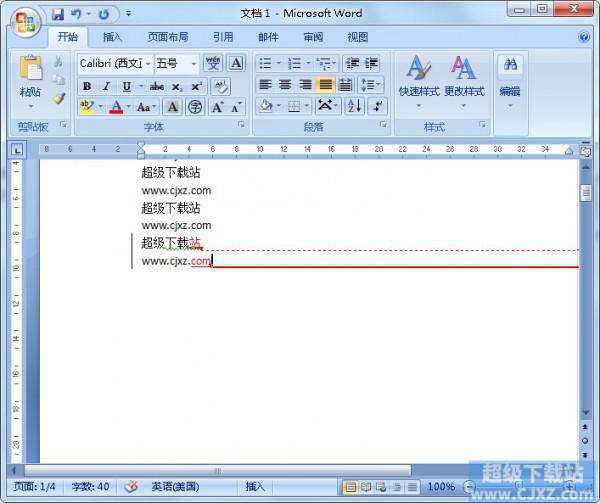Apply distributed alignment
600x503 pixels.
click(x=345, y=85)
